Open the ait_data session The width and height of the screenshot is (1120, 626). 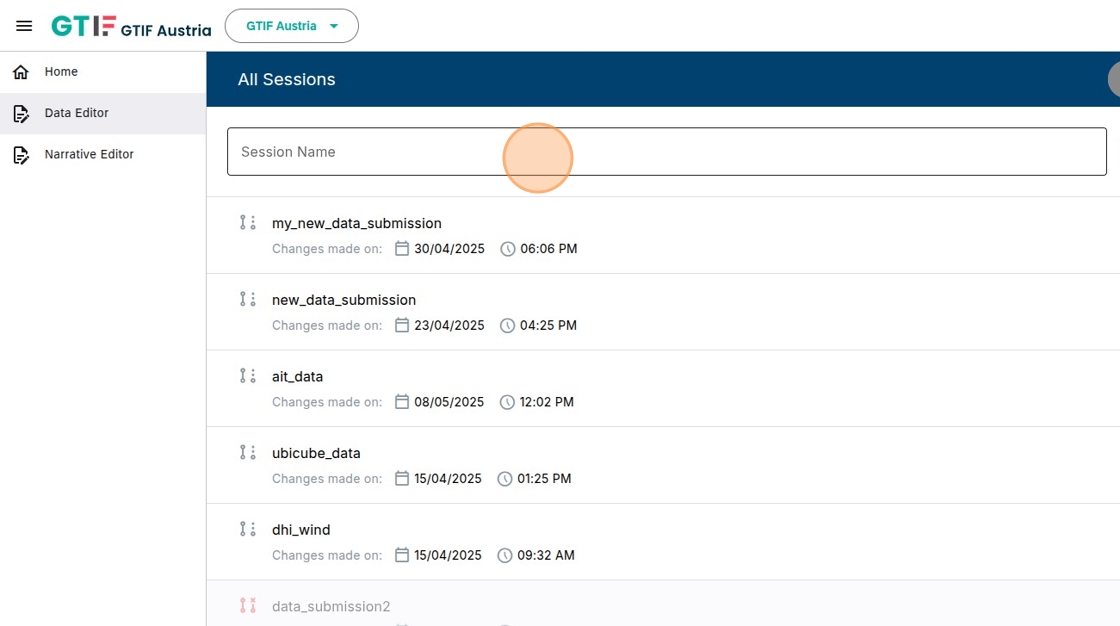[297, 376]
